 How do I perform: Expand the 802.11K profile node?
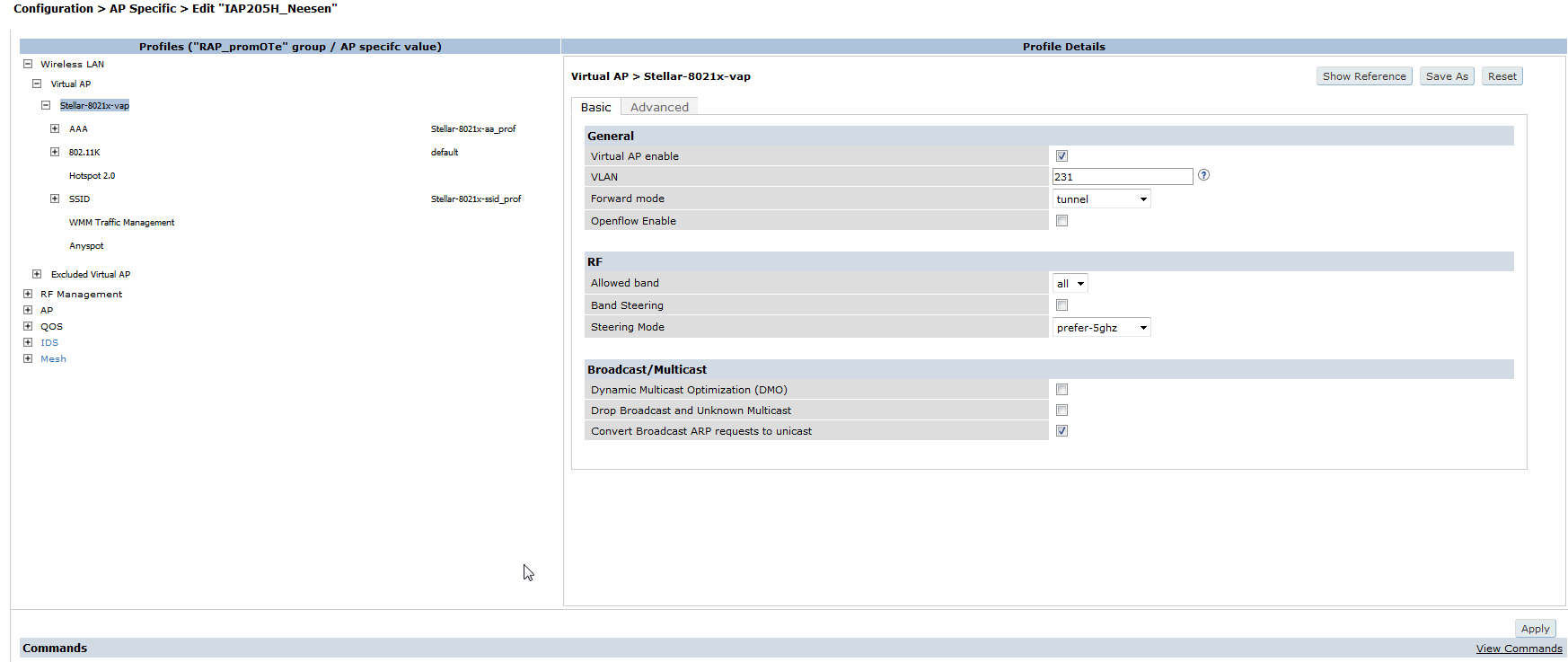coord(55,152)
